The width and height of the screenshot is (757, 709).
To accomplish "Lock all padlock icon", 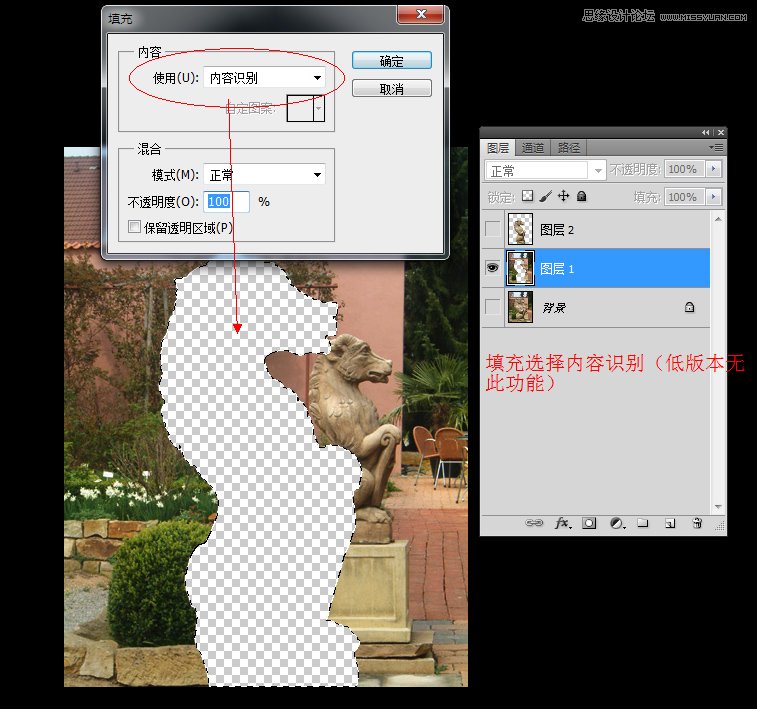I will [x=582, y=195].
